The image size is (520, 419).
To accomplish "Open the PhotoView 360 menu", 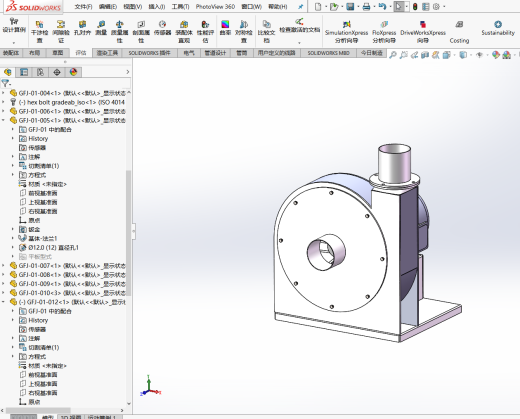I will [215, 6].
